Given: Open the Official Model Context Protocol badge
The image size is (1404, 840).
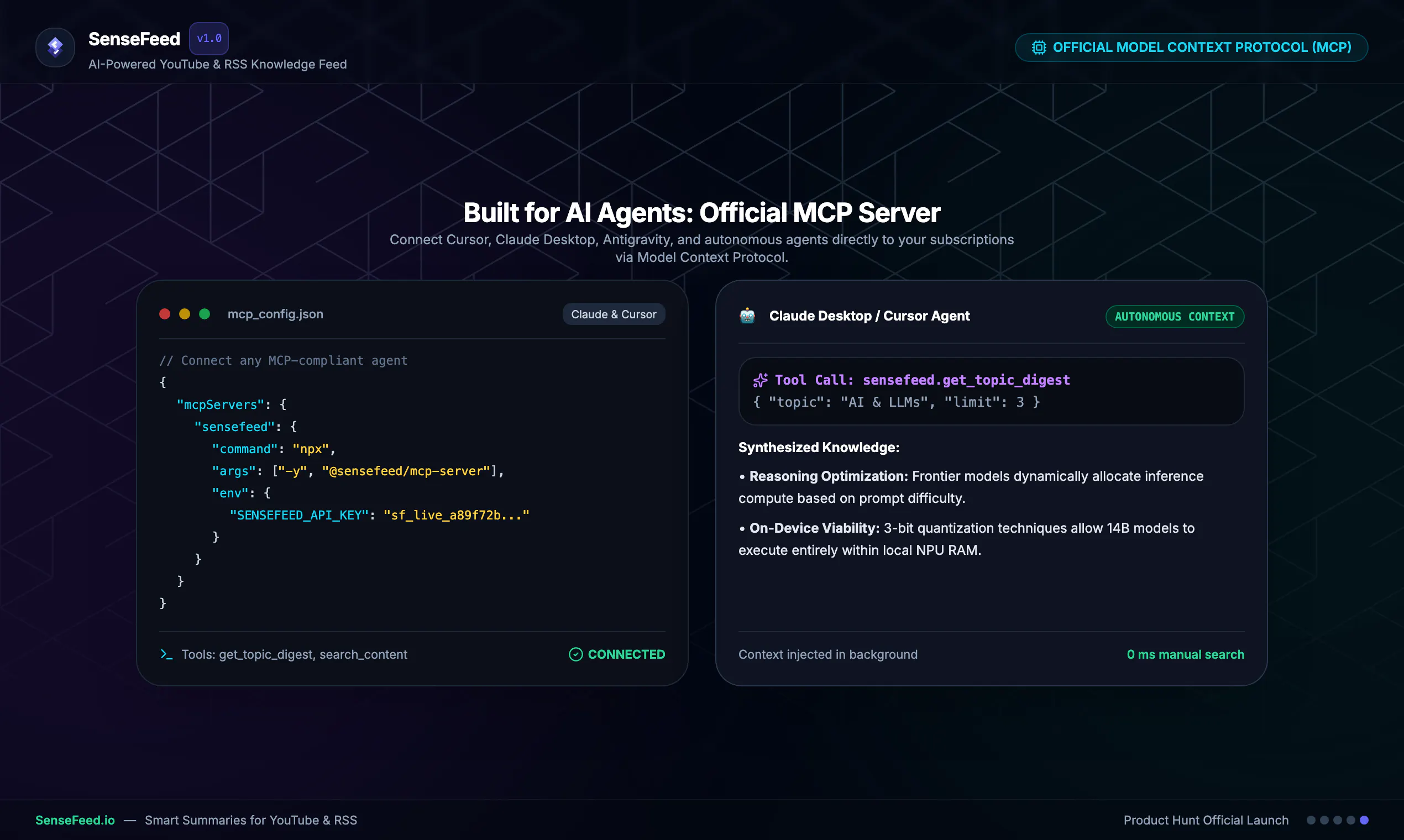Looking at the screenshot, I should [x=1191, y=48].
